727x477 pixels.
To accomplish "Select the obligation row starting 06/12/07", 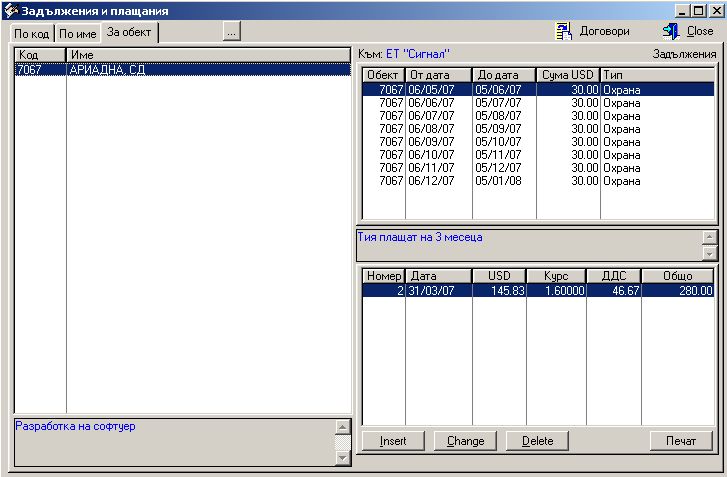I will (538, 180).
